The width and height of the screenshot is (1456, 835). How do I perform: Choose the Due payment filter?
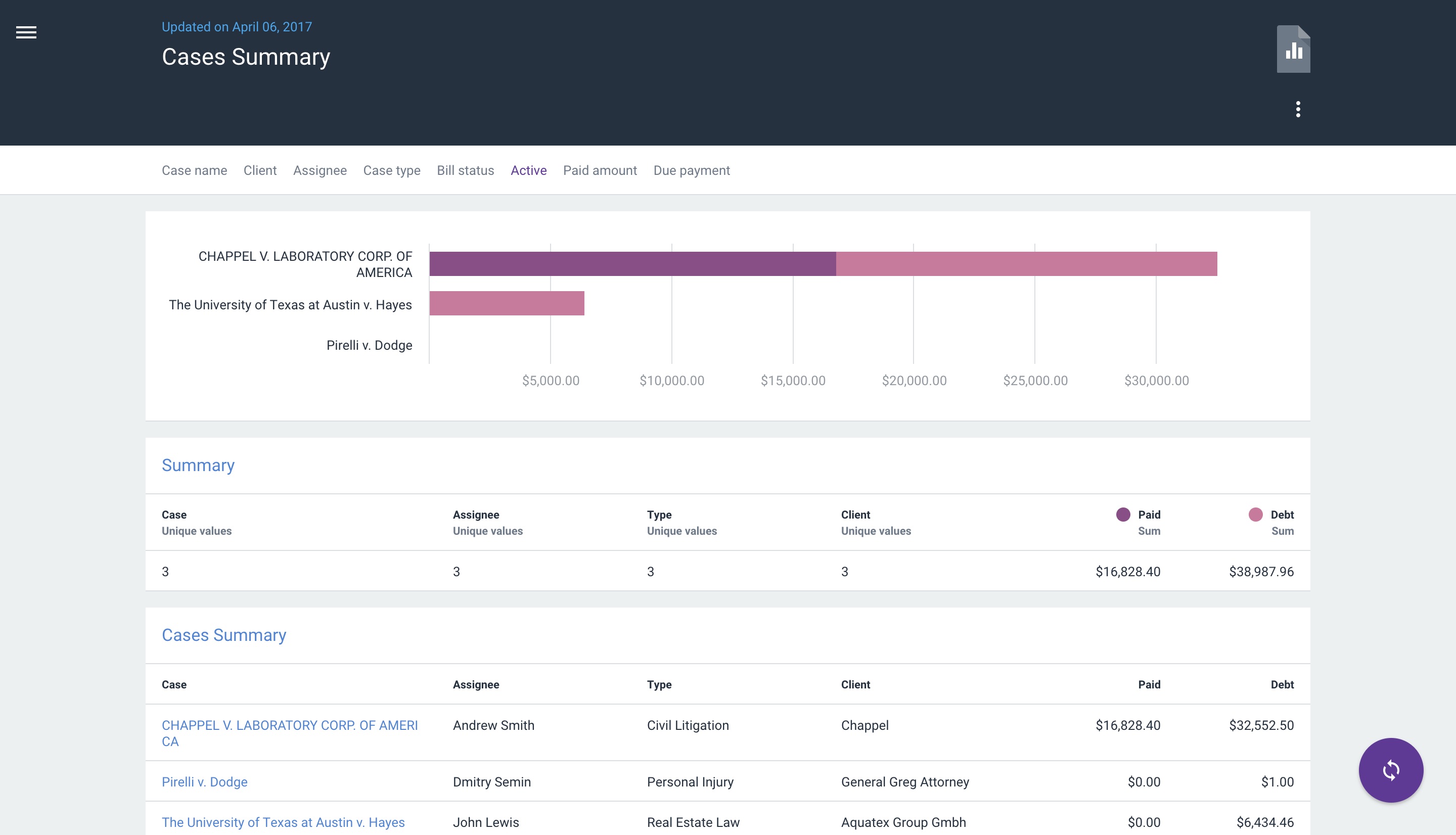pyautogui.click(x=692, y=170)
